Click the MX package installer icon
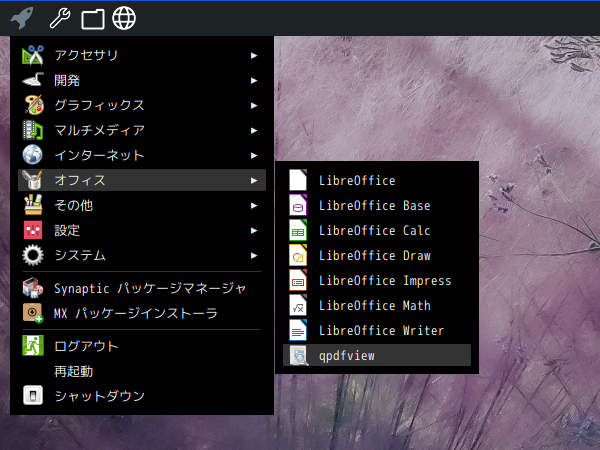This screenshot has width=600, height=450. tap(33, 313)
